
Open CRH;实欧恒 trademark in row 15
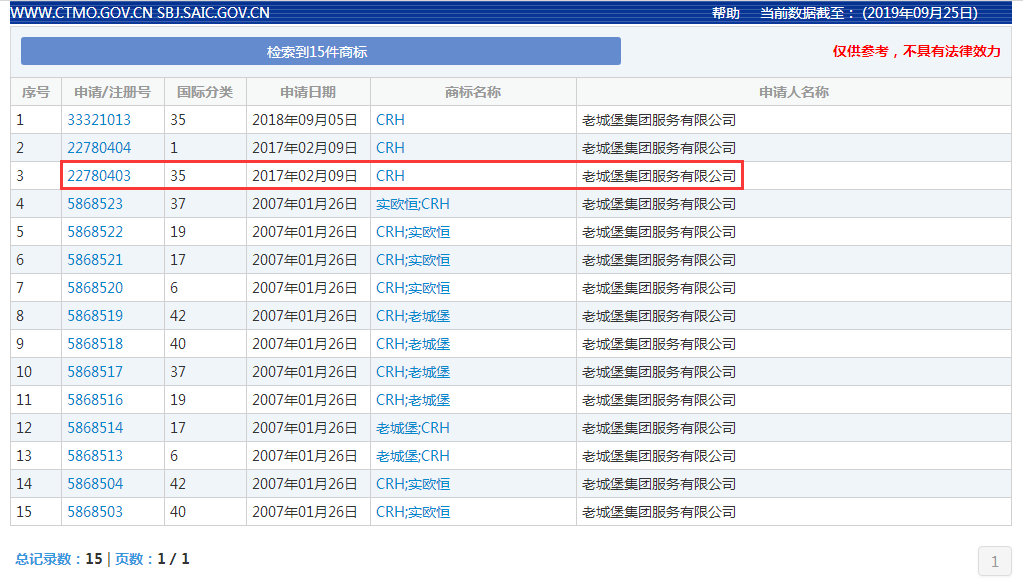click(413, 513)
